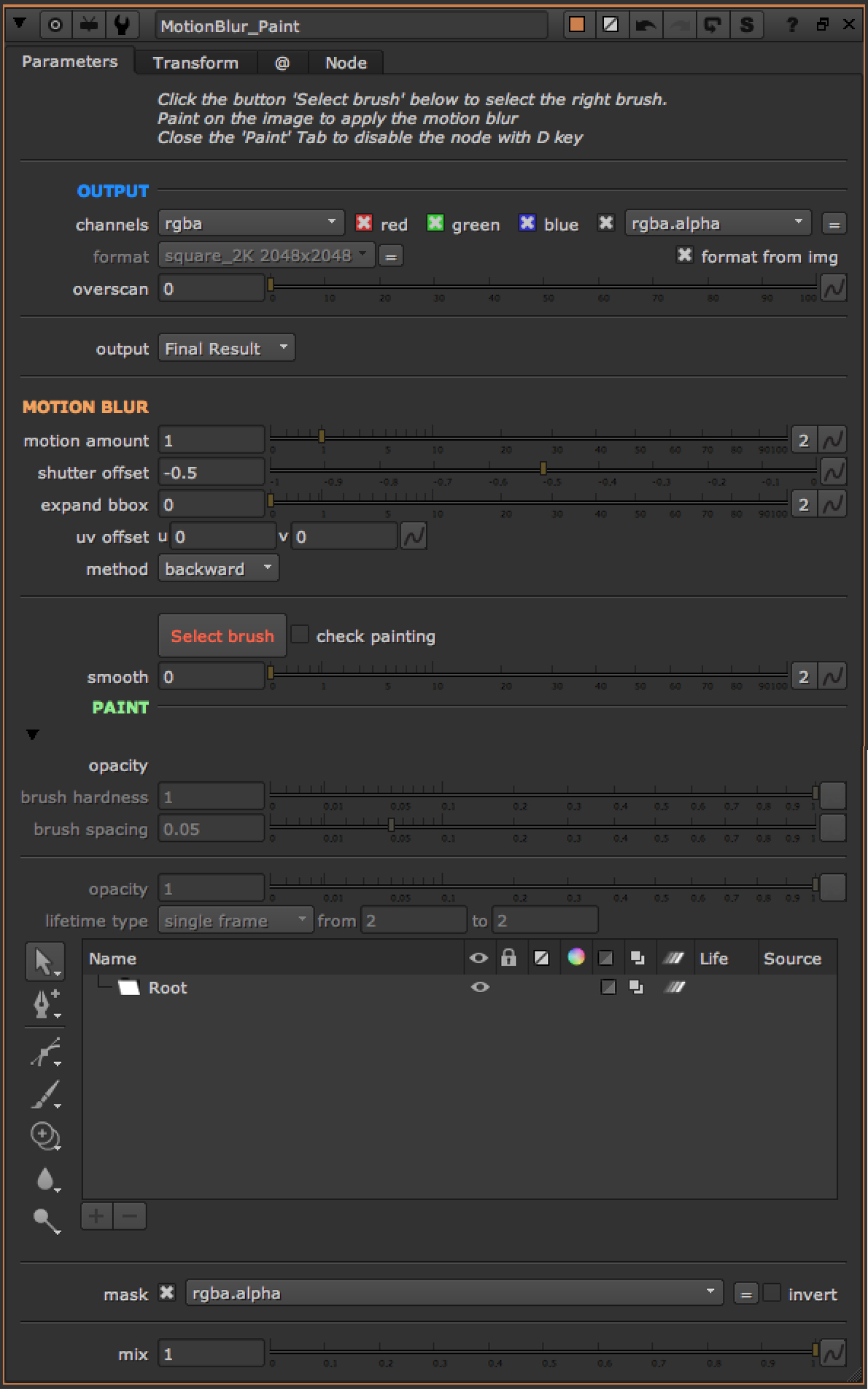This screenshot has height=1389, width=868.
Task: Toggle visibility eye of Root layer
Action: click(x=479, y=987)
